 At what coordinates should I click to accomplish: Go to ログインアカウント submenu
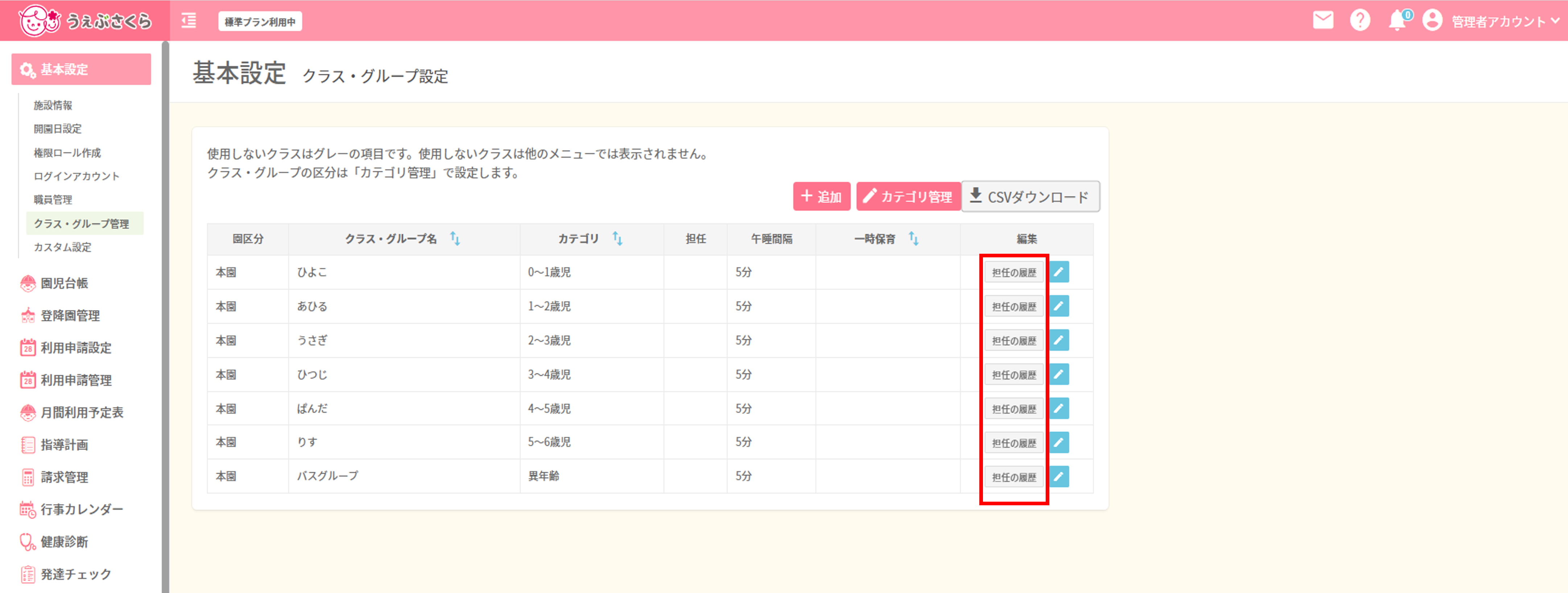tap(77, 177)
